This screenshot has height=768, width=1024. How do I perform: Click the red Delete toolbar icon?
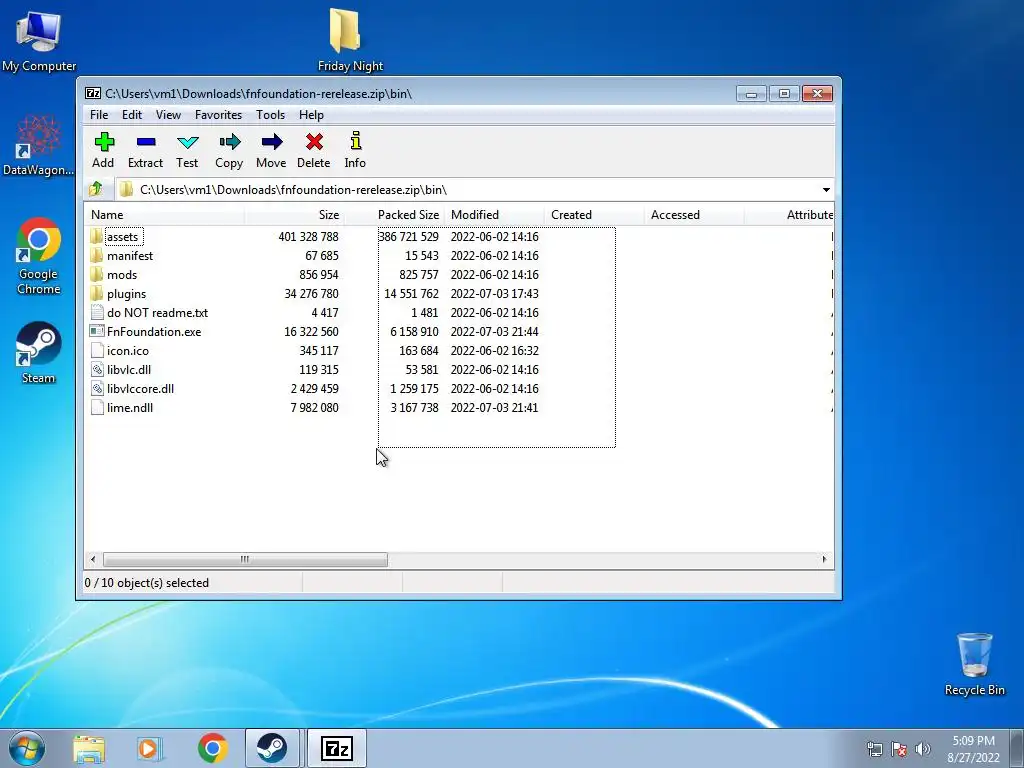click(x=314, y=142)
